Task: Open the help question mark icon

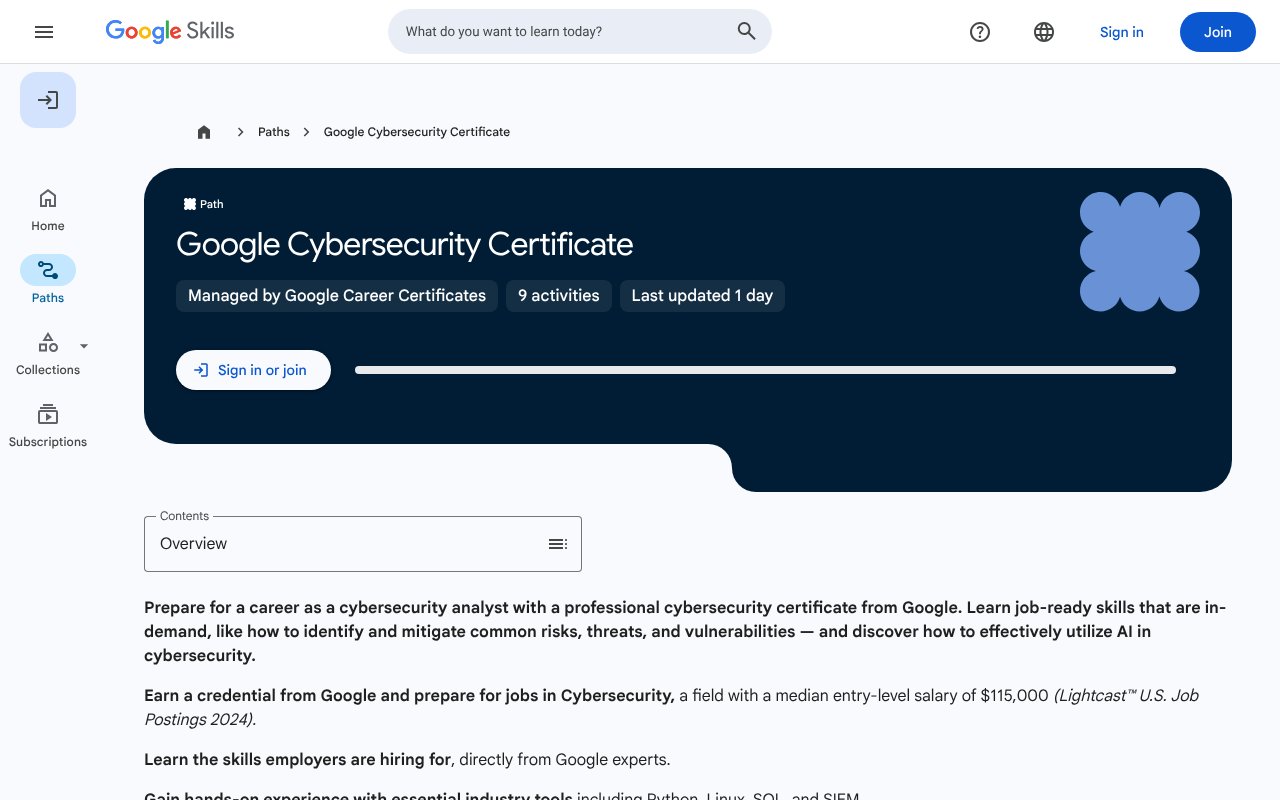Action: coord(980,32)
